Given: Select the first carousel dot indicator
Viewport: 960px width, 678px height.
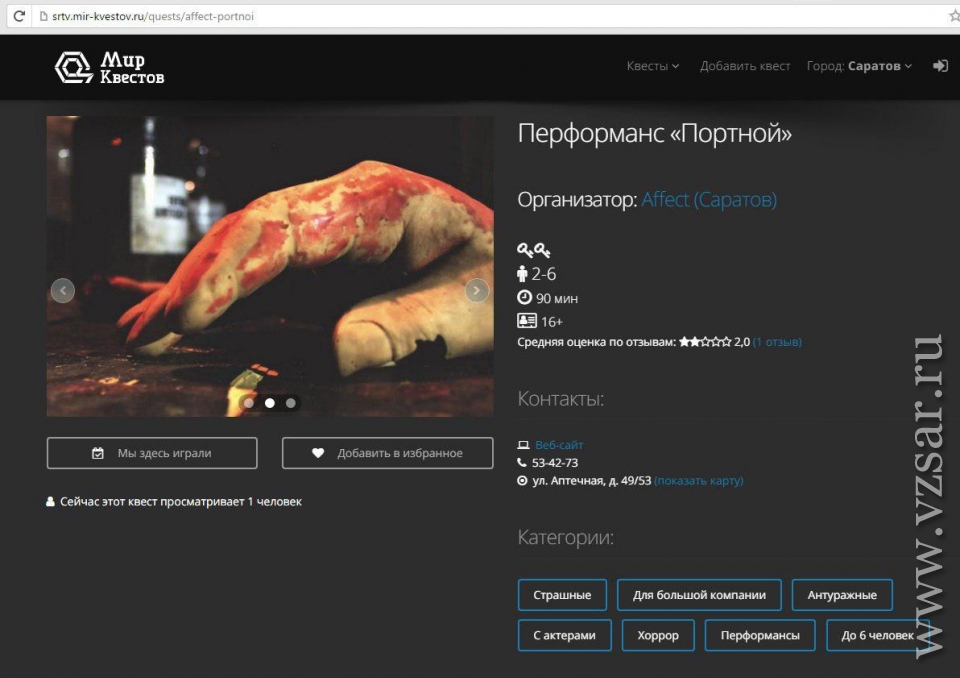Looking at the screenshot, I should click(x=249, y=403).
